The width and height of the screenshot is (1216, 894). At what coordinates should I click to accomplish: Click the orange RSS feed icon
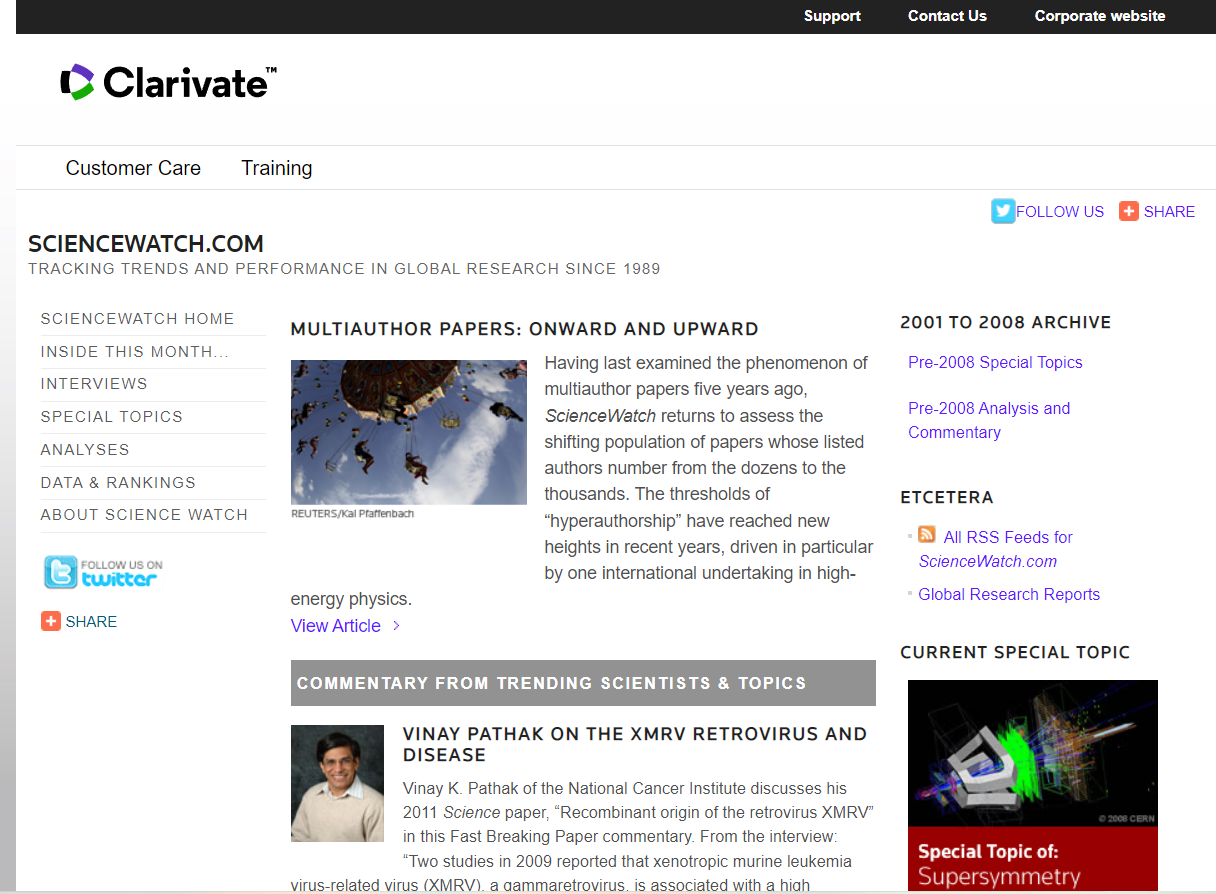point(927,535)
